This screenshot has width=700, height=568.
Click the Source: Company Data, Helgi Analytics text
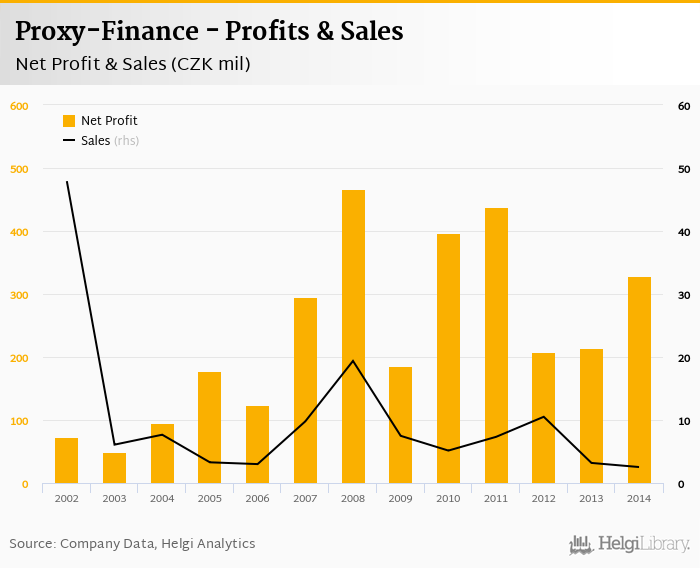132,544
